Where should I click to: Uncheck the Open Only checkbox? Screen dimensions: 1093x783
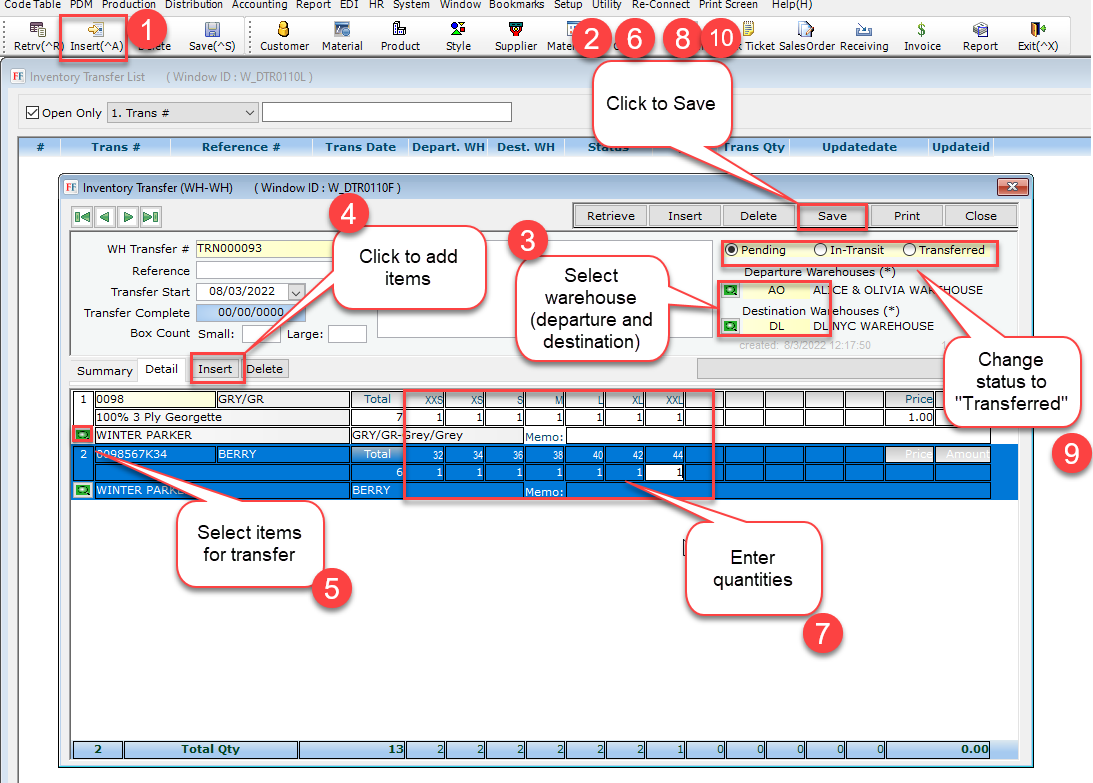(x=33, y=112)
